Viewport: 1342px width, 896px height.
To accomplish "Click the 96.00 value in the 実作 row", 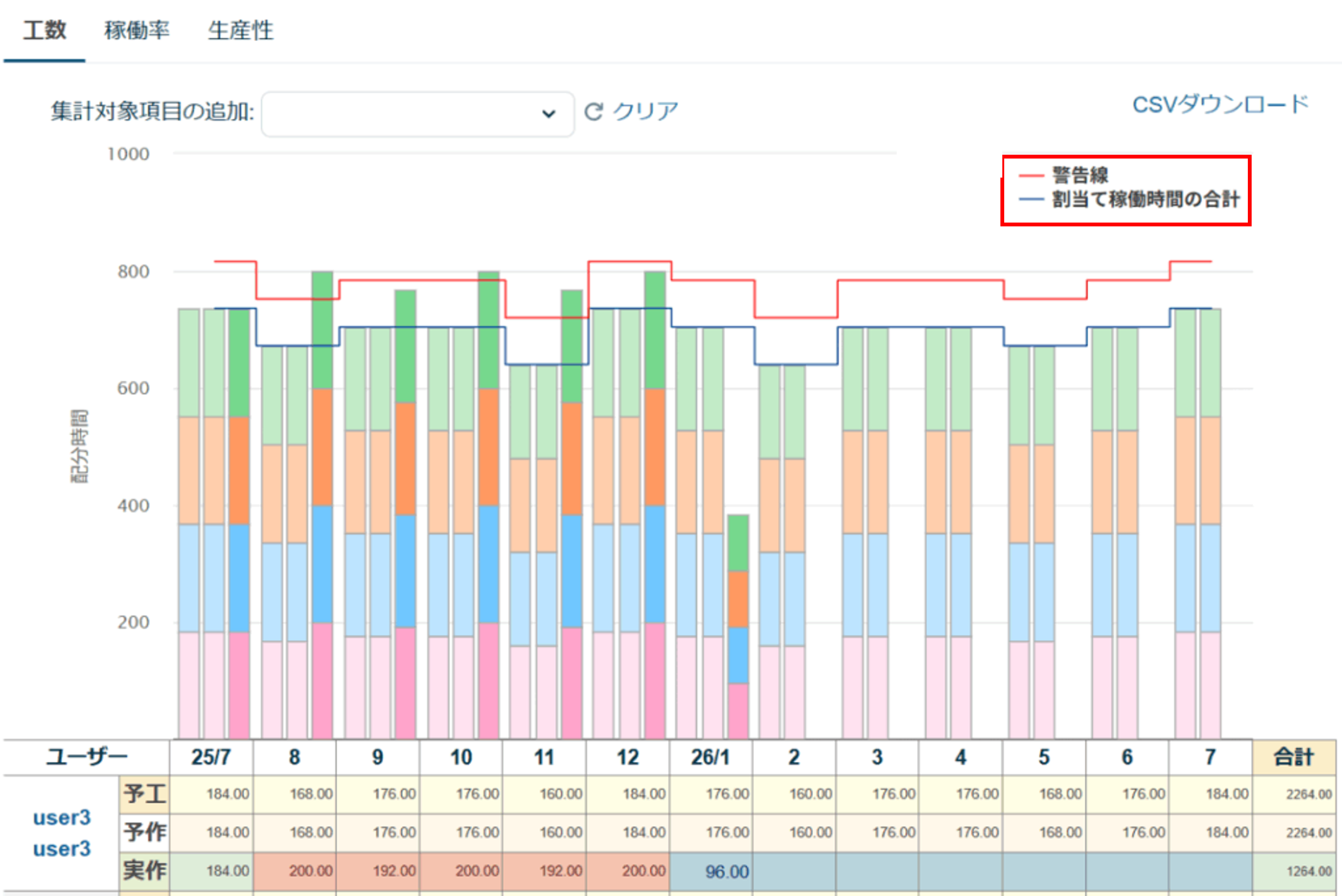I will pyautogui.click(x=726, y=872).
